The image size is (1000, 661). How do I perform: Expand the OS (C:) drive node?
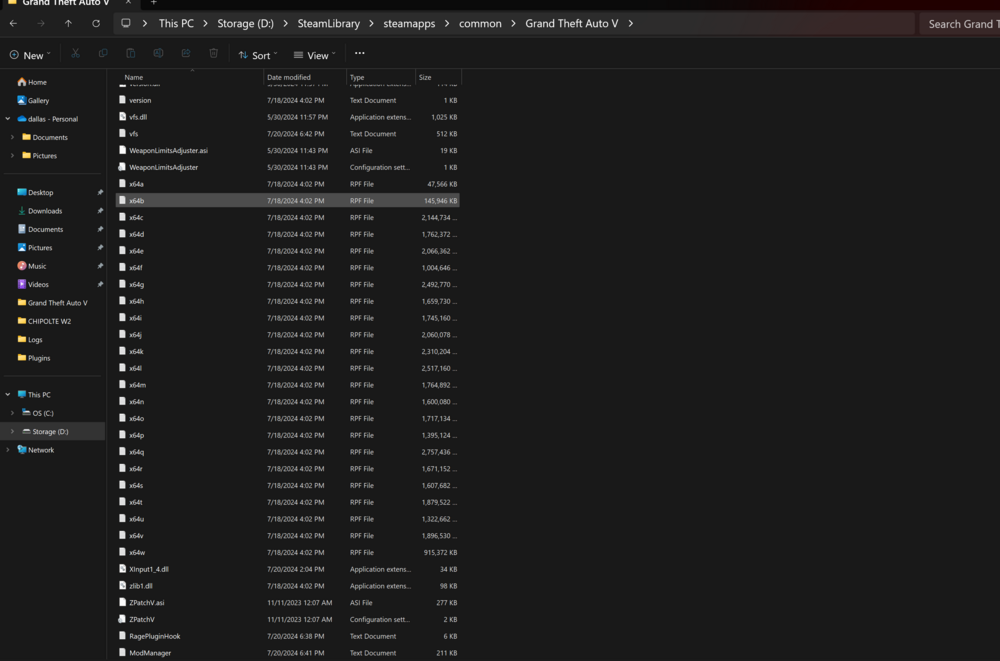[12, 413]
